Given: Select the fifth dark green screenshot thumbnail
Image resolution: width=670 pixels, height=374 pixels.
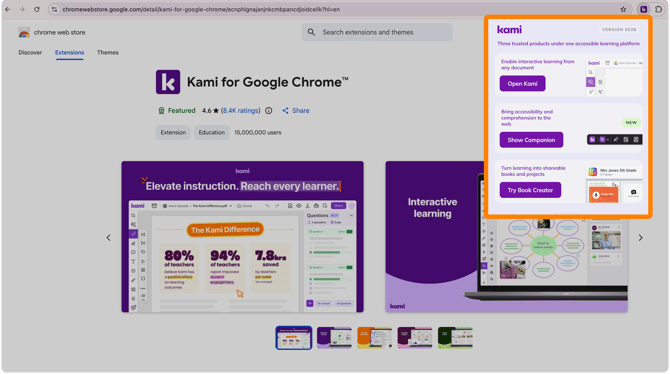Looking at the screenshot, I should [455, 338].
